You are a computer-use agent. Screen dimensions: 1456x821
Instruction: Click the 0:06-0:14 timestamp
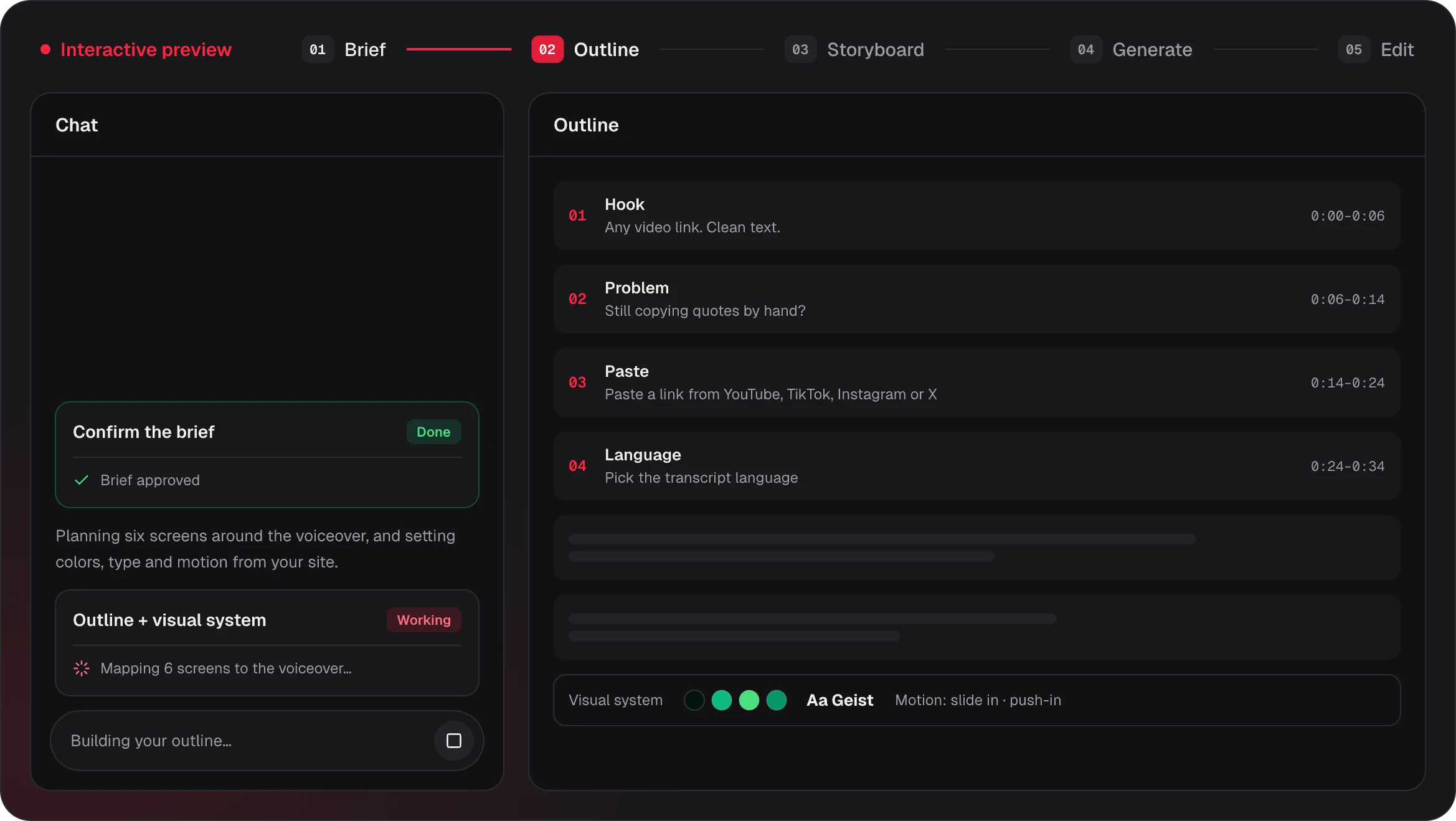[x=1348, y=299]
